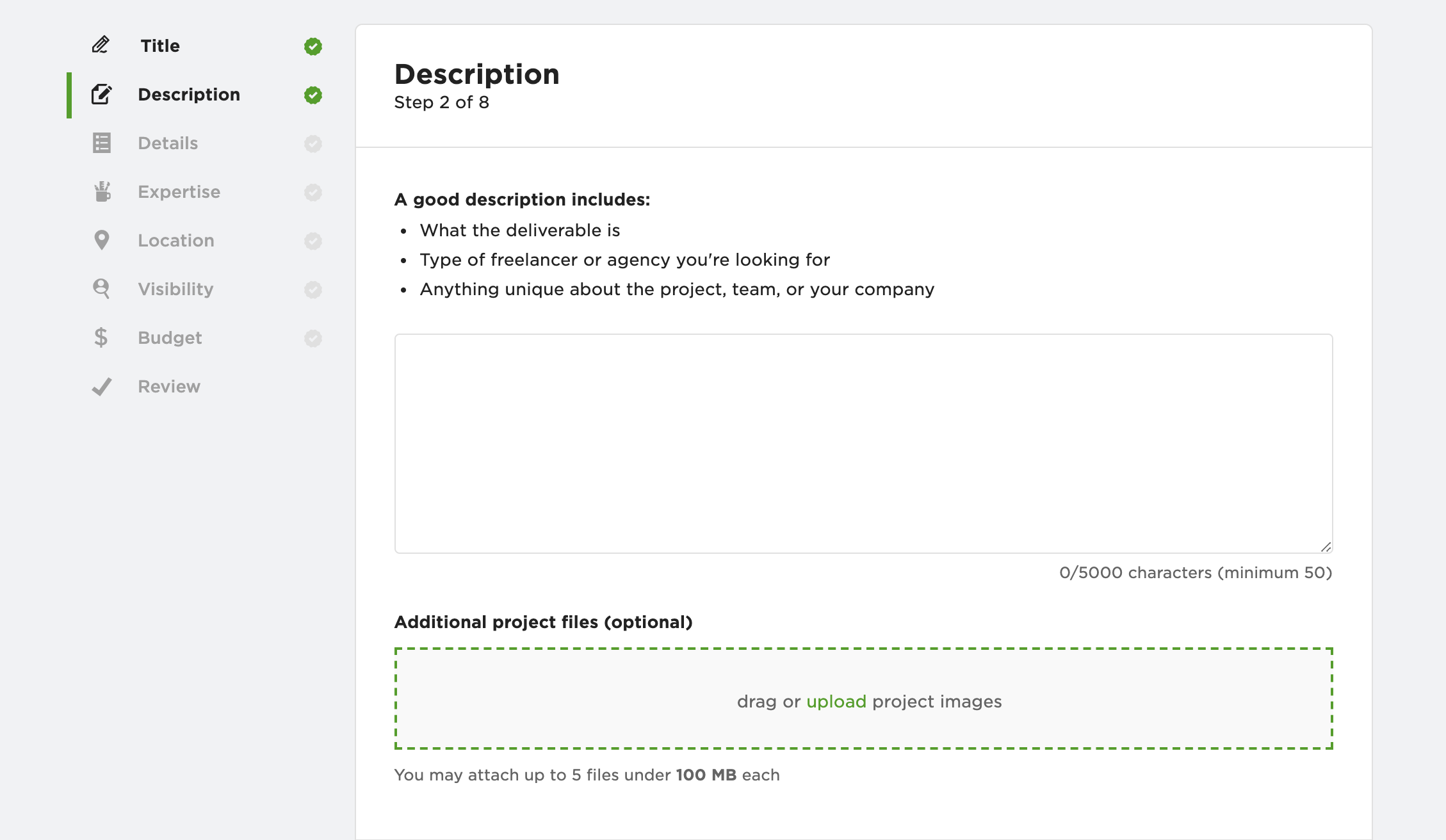Go to the Location step

[176, 241]
